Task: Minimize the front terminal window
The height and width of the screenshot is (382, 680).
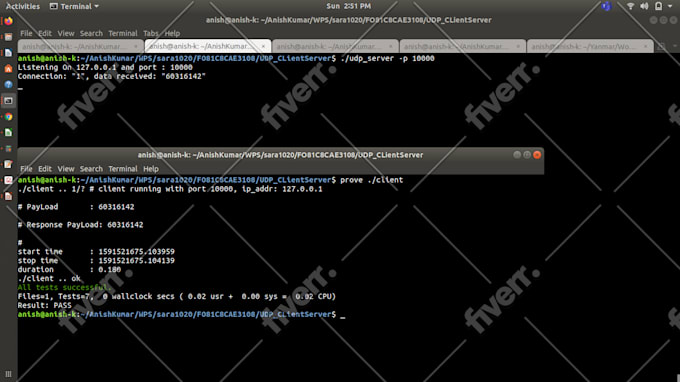Action: [517, 155]
